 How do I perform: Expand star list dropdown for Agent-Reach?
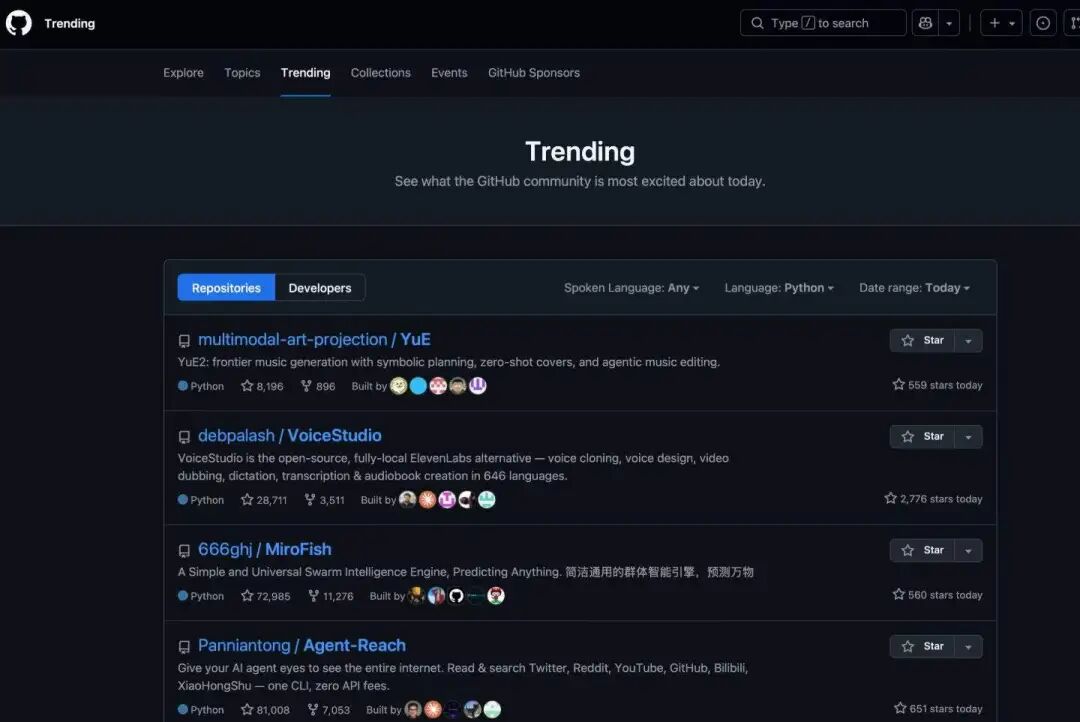(x=968, y=646)
